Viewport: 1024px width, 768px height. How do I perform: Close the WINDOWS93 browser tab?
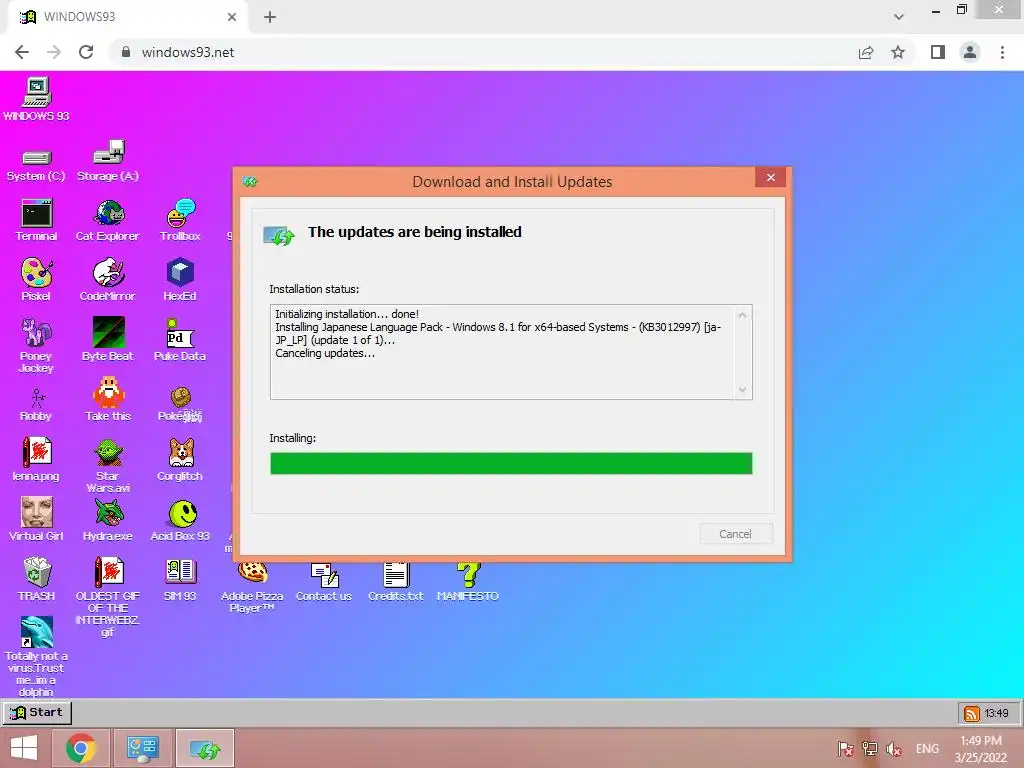point(232,17)
